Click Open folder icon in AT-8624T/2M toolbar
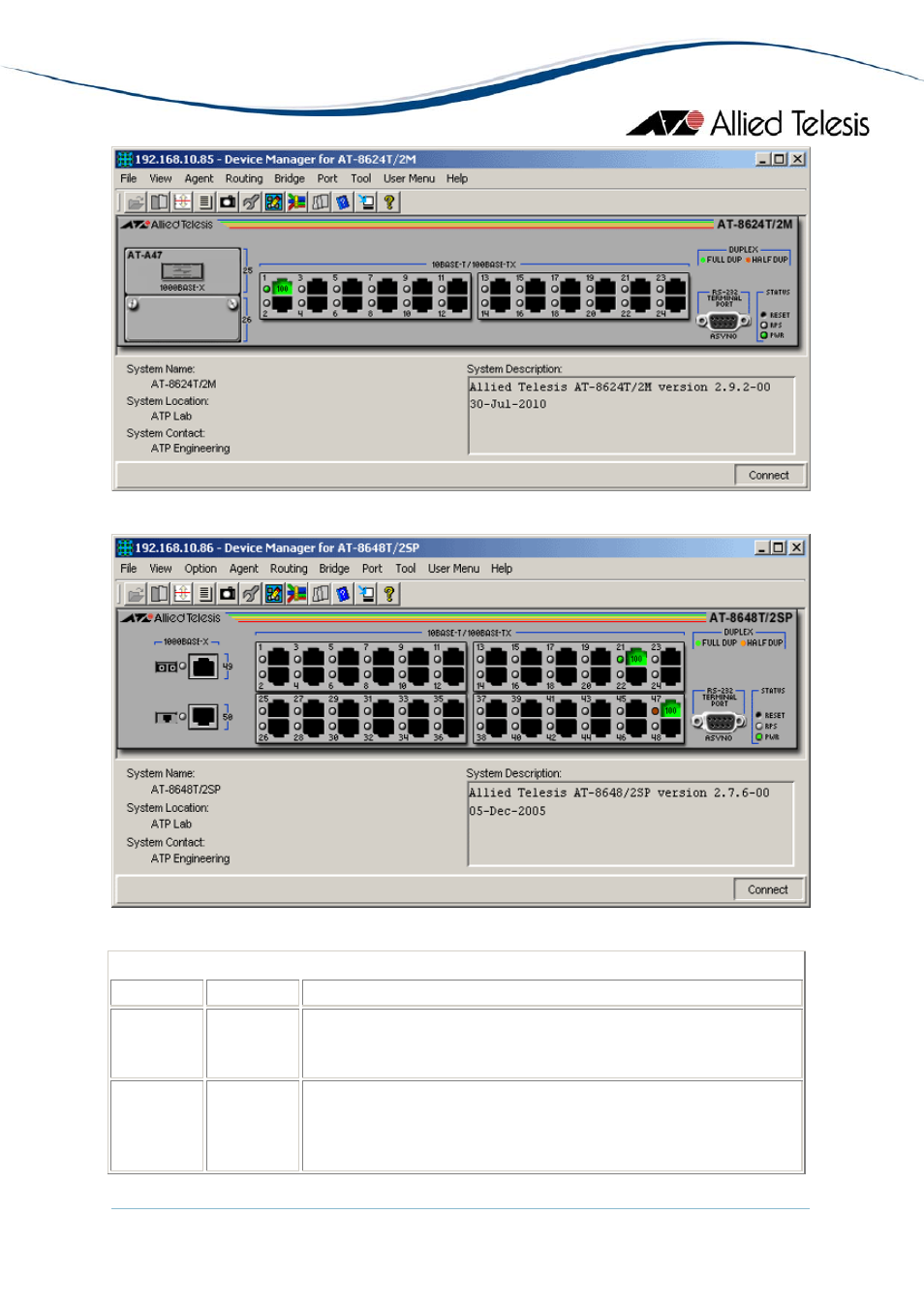The image size is (924, 1308). coord(136,202)
